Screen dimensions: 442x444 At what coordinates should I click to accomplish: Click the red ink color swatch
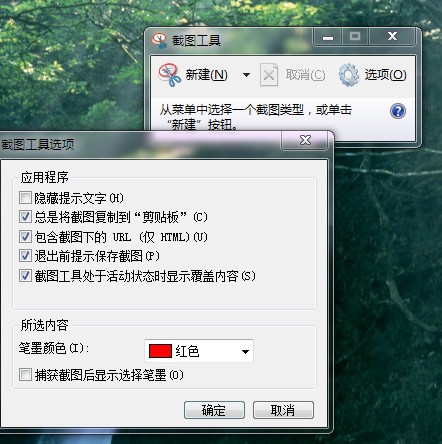click(x=160, y=351)
